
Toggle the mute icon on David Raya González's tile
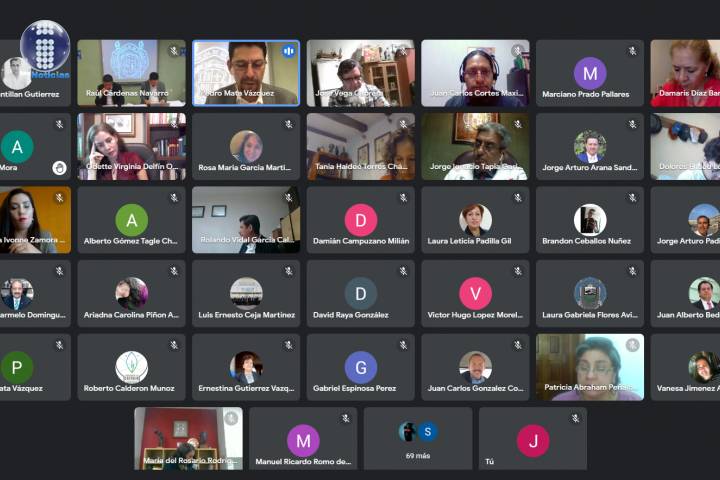pyautogui.click(x=403, y=271)
